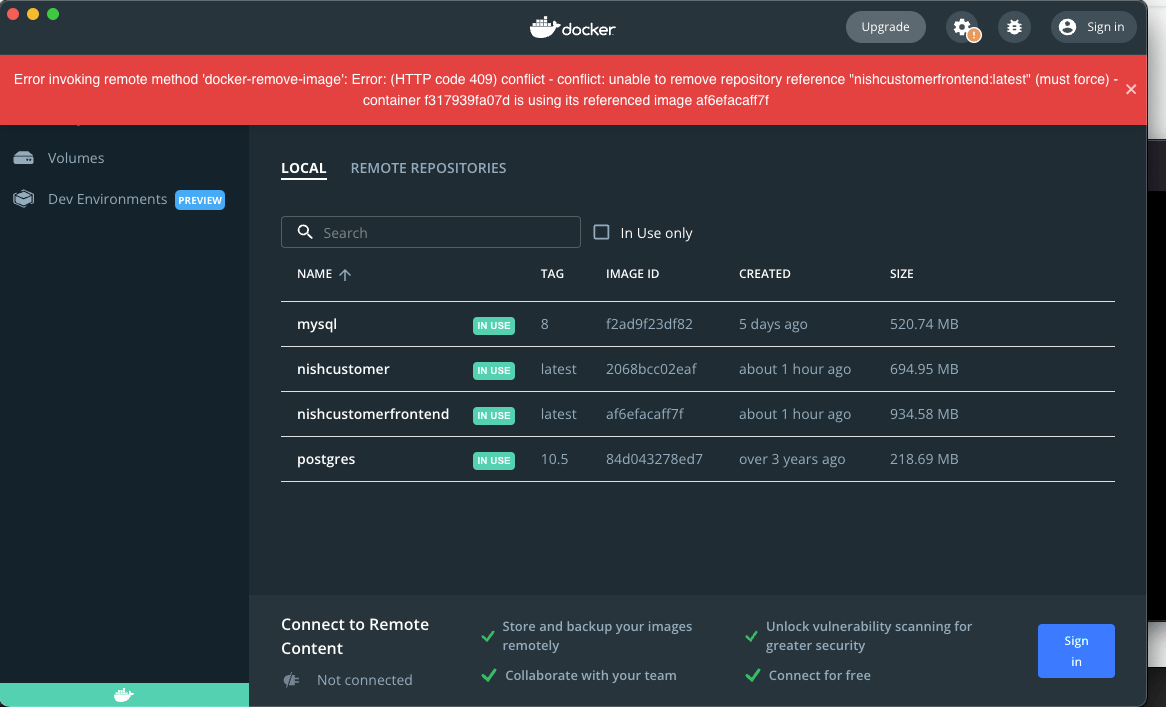Open Dev Environments from the sidebar
Viewport: 1166px width, 707px height.
click(22, 199)
